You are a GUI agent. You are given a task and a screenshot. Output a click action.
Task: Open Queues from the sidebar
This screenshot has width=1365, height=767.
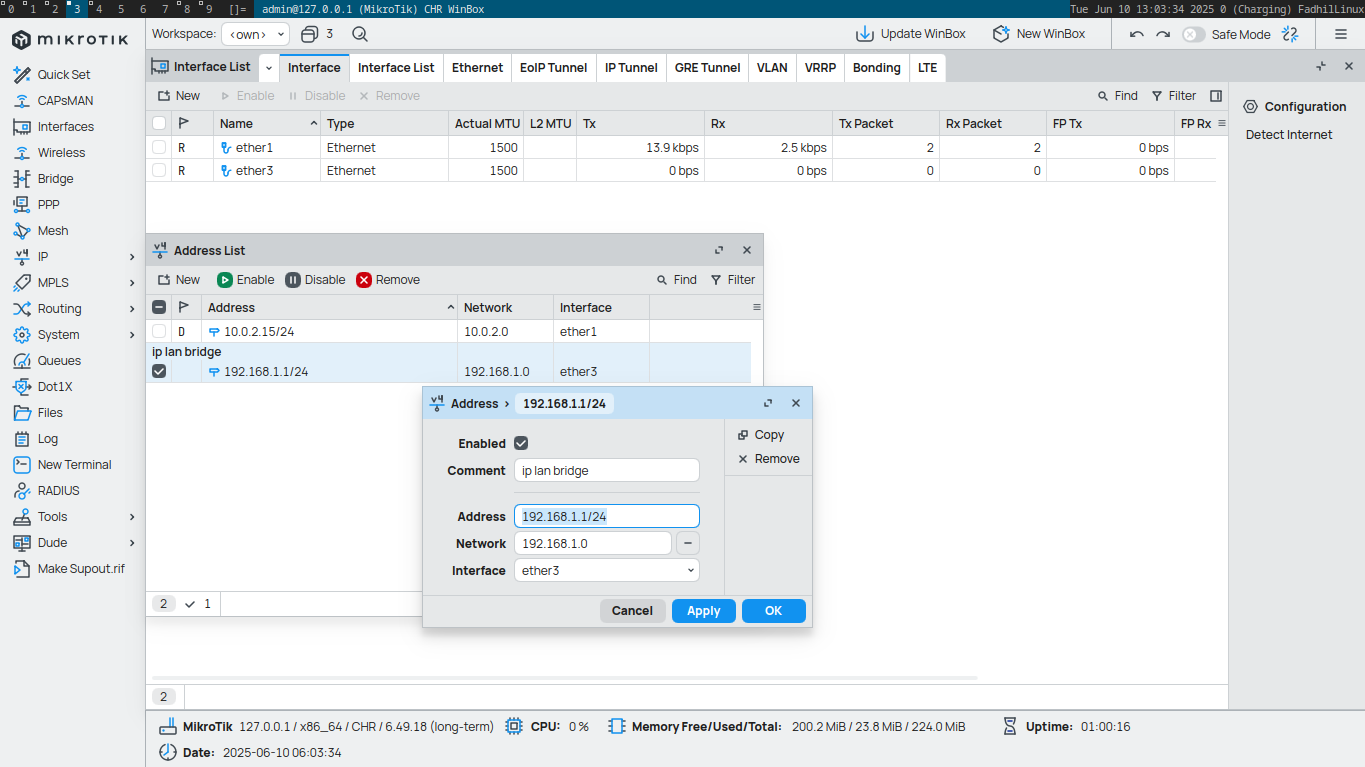[x=21, y=361]
